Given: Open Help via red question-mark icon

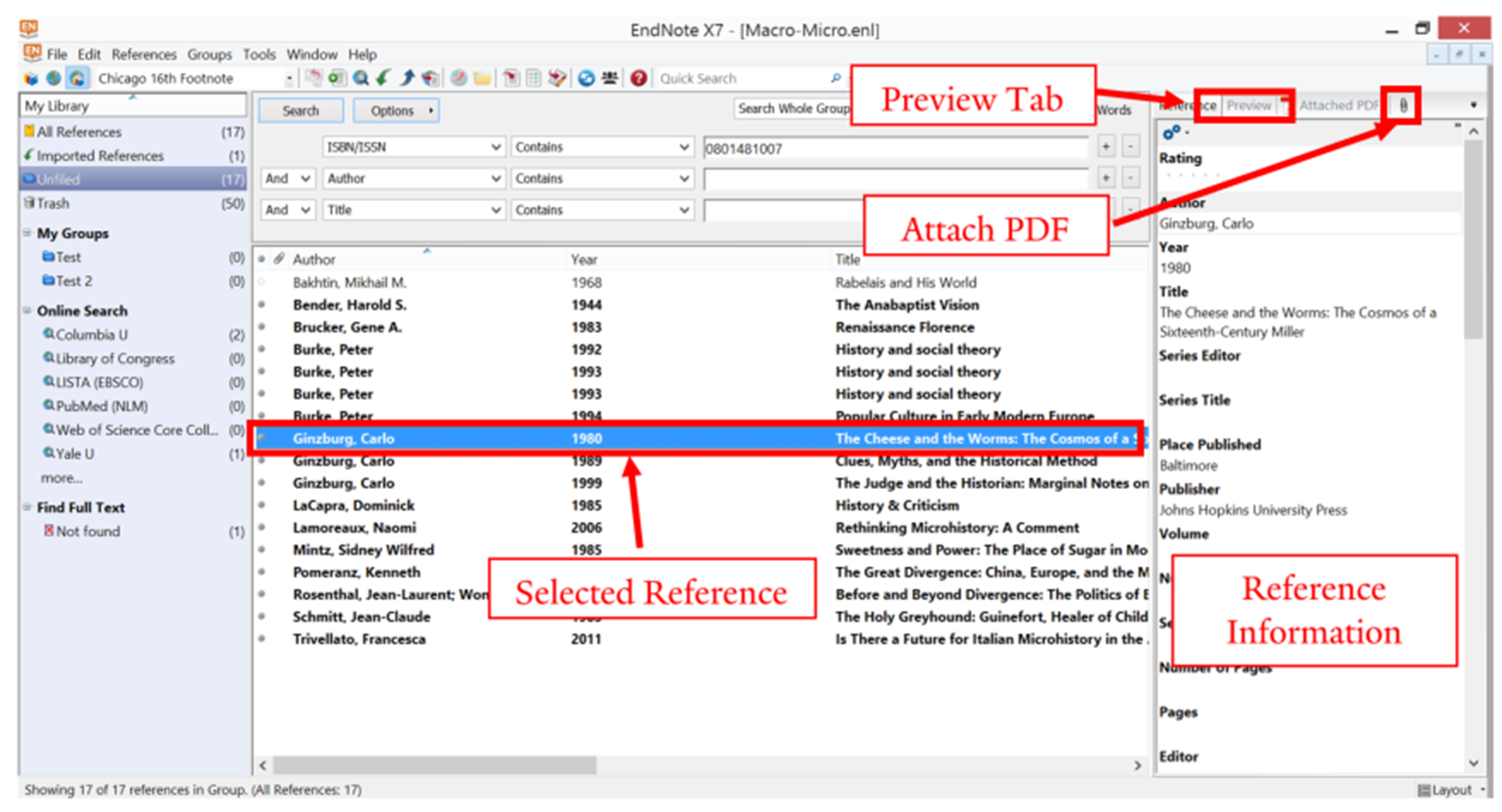Looking at the screenshot, I should coord(638,78).
